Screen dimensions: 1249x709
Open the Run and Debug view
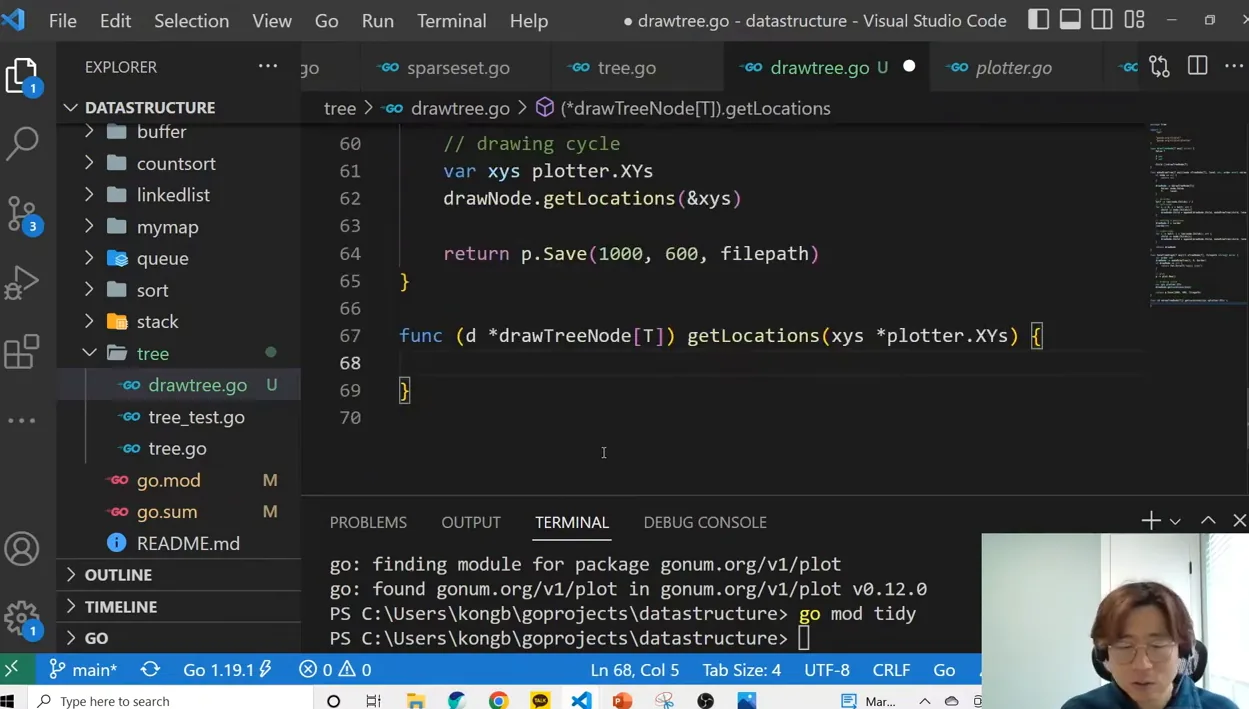click(x=22, y=282)
